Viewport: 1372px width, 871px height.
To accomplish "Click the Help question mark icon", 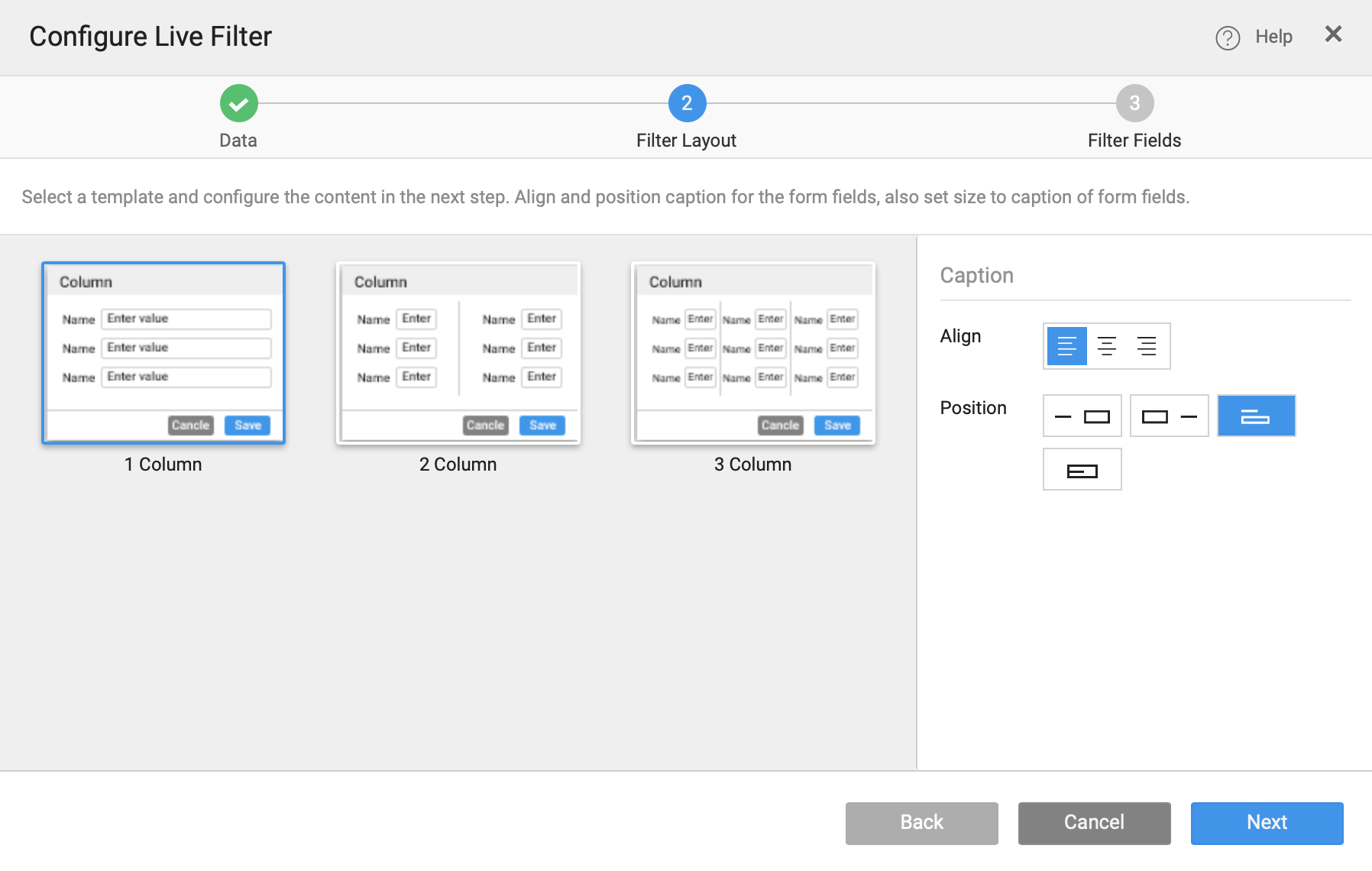I will [1228, 37].
